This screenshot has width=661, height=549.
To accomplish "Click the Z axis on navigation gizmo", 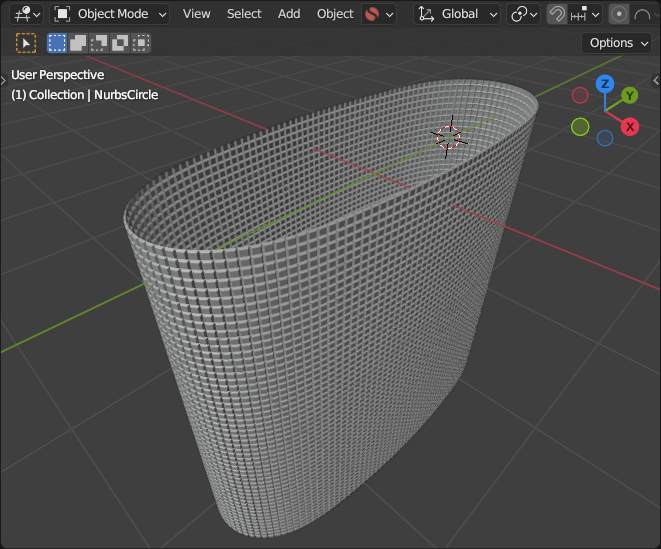I will tap(605, 84).
